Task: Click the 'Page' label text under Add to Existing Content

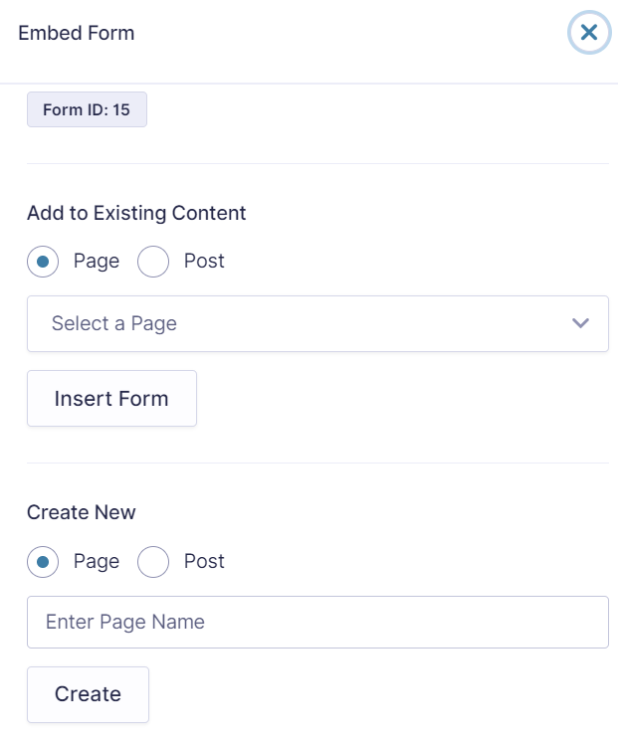Action: [x=97, y=261]
